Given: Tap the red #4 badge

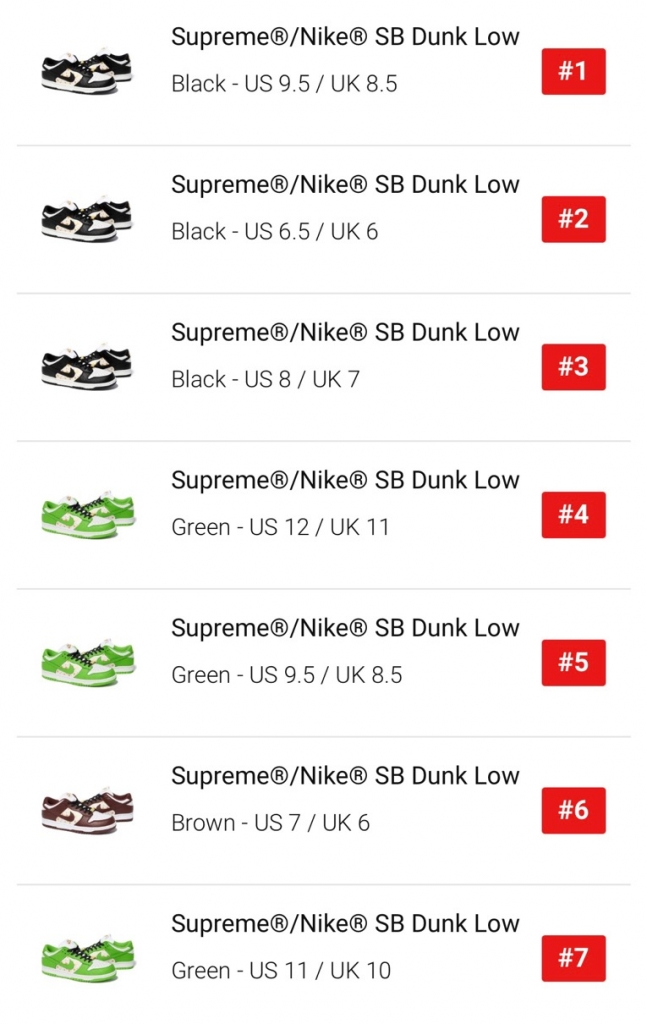Looking at the screenshot, I should coord(573,515).
